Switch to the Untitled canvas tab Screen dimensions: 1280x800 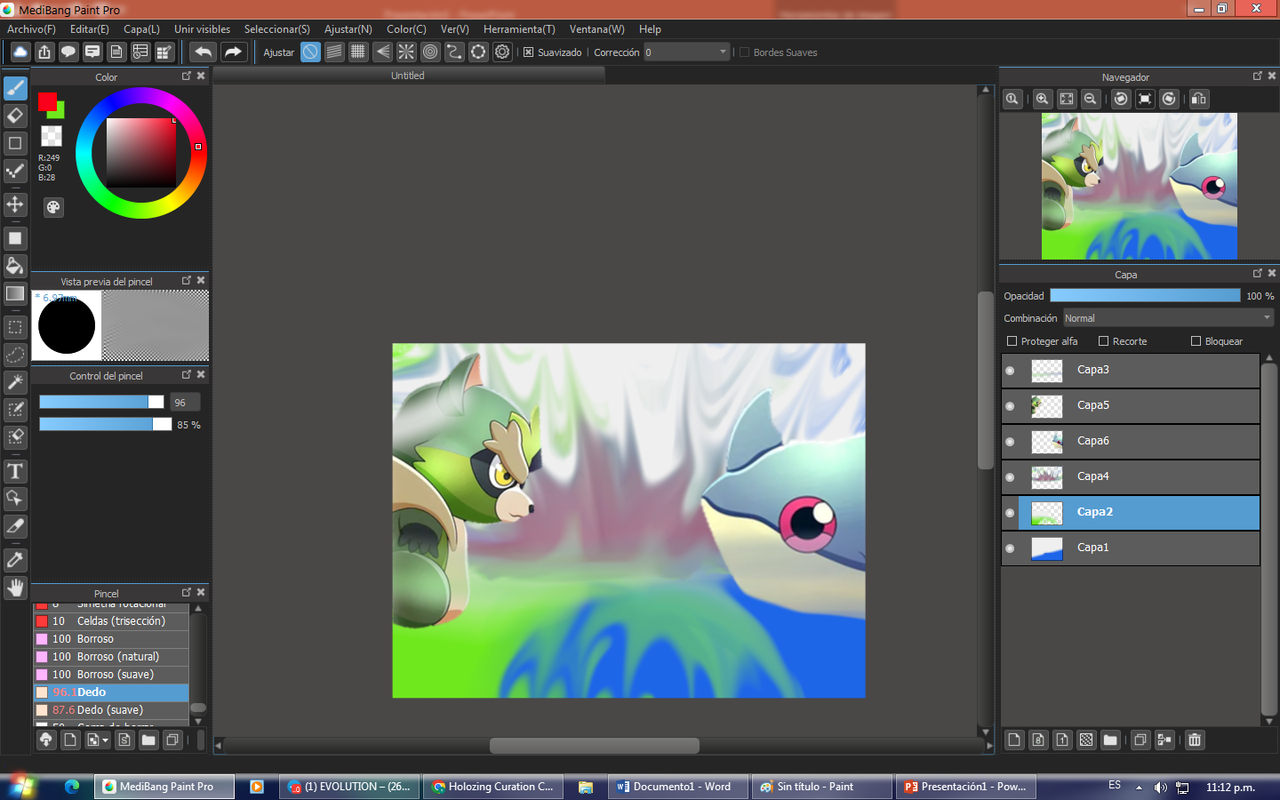[408, 75]
